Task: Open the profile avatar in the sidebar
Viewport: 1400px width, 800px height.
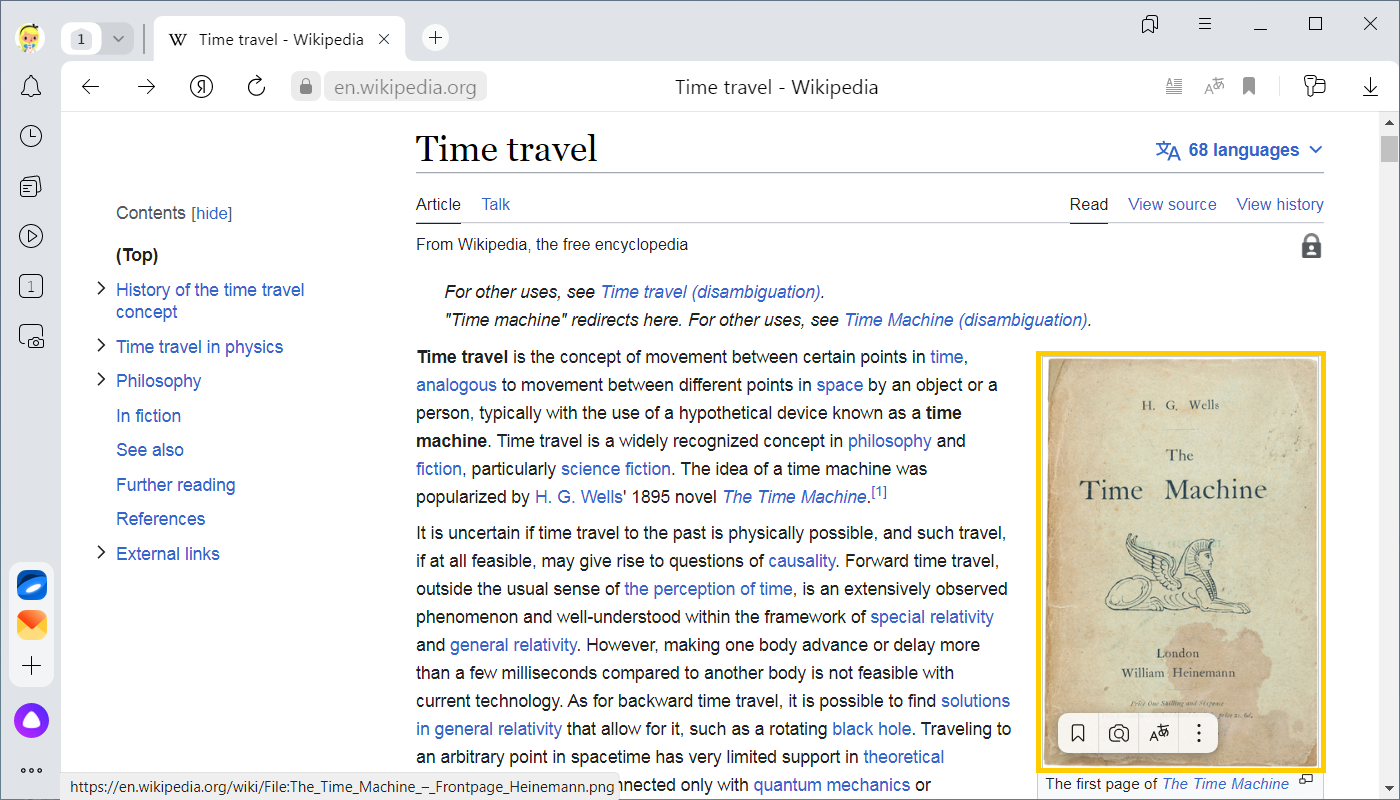Action: pyautogui.click(x=31, y=39)
